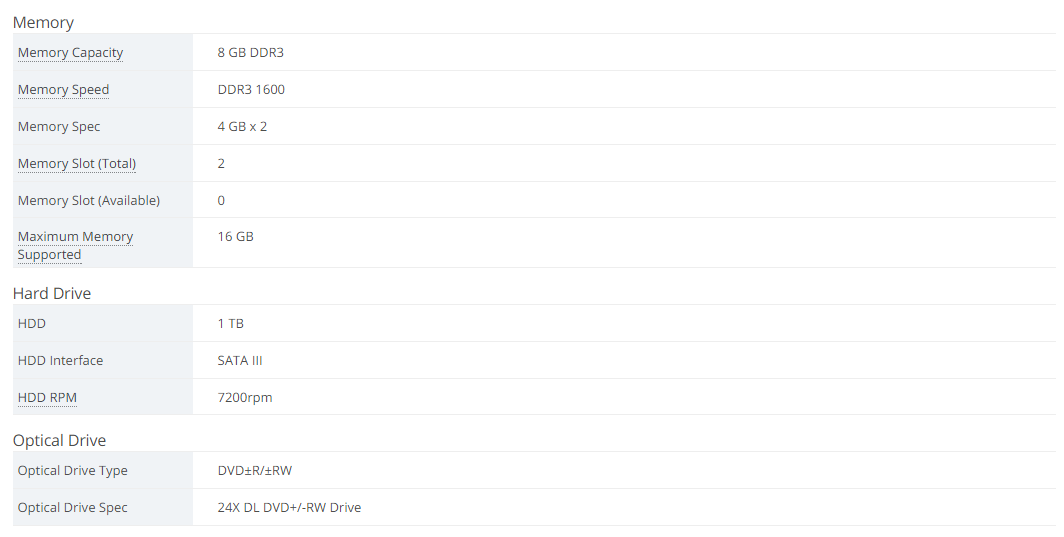This screenshot has width=1064, height=537.
Task: Click the Memory Capacity glossary term
Action: [71, 53]
